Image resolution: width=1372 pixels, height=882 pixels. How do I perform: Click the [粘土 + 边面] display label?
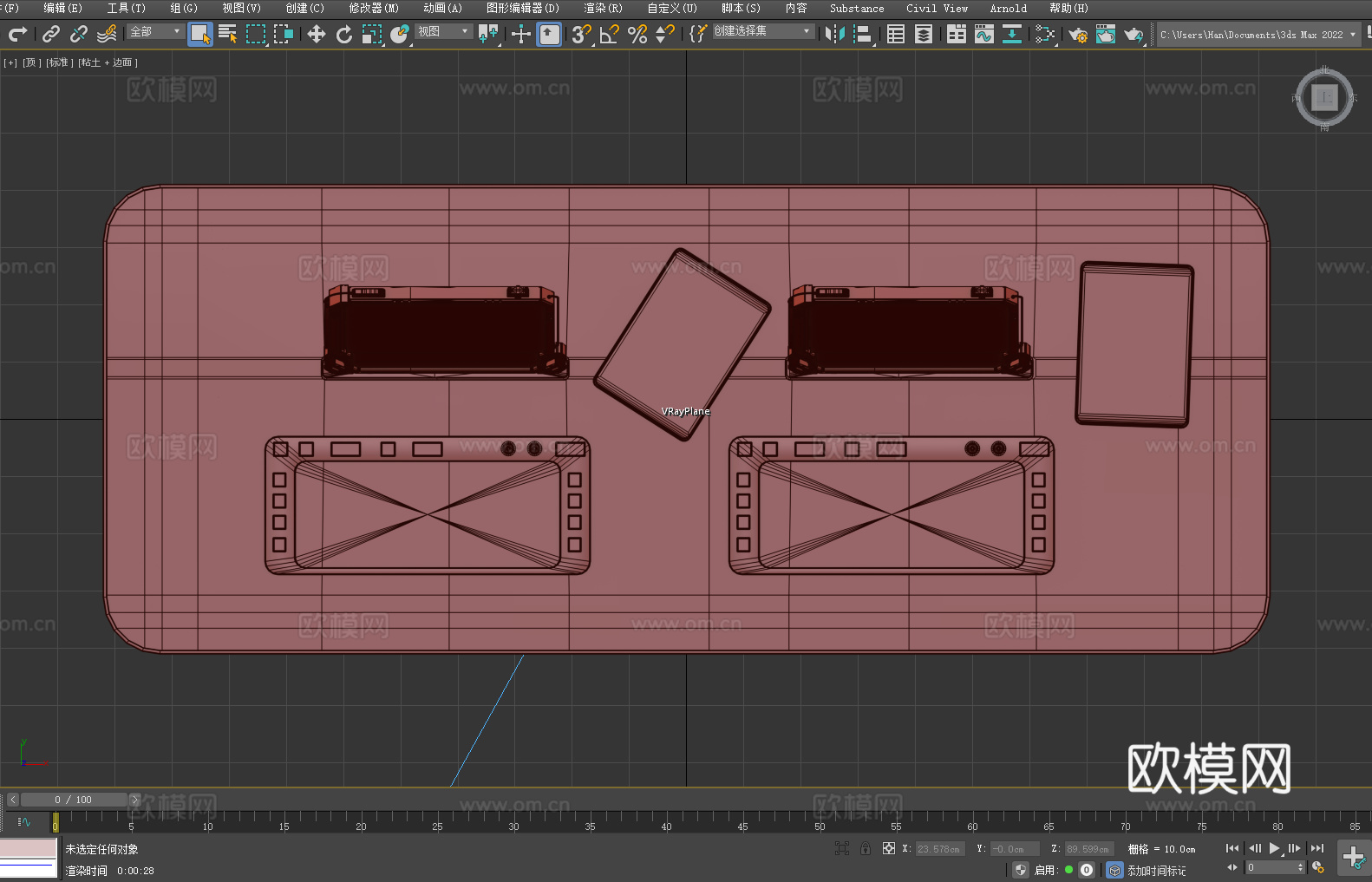pyautogui.click(x=108, y=62)
